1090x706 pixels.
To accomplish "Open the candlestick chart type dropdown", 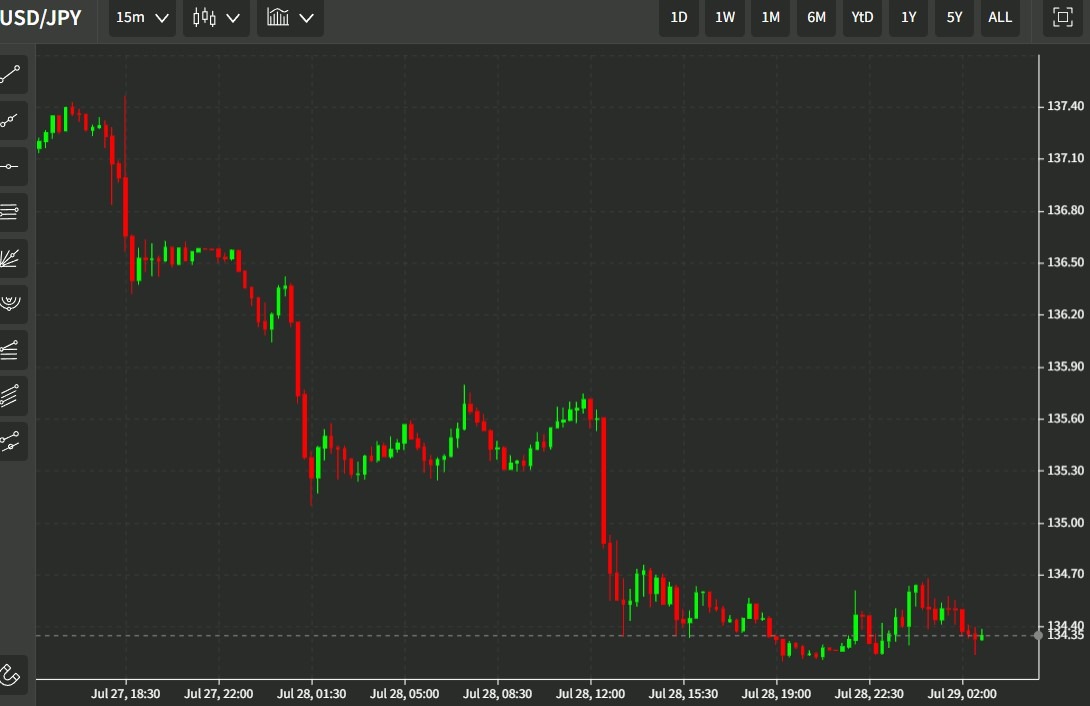I will 216,17.
